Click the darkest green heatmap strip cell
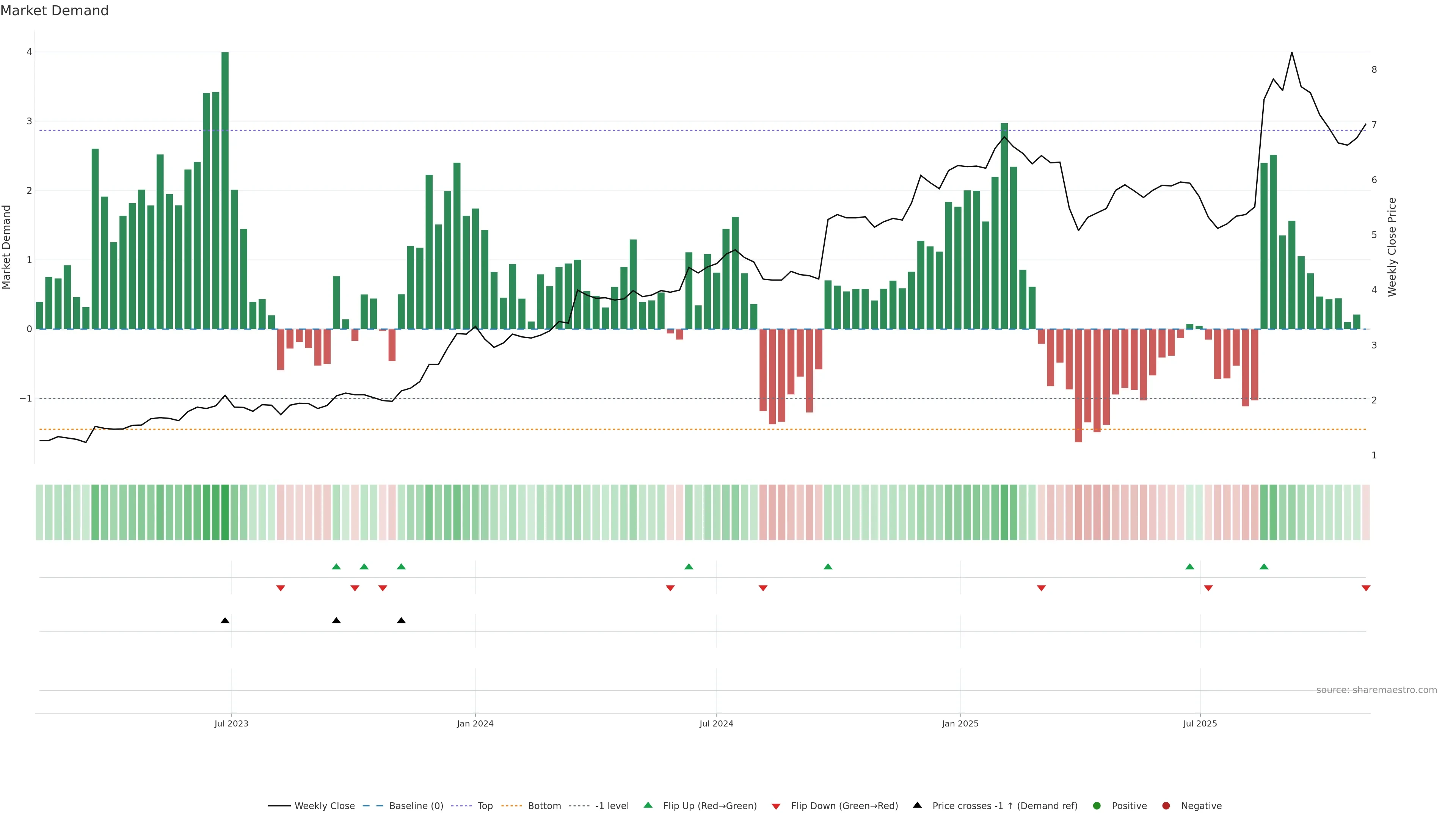 225,512
